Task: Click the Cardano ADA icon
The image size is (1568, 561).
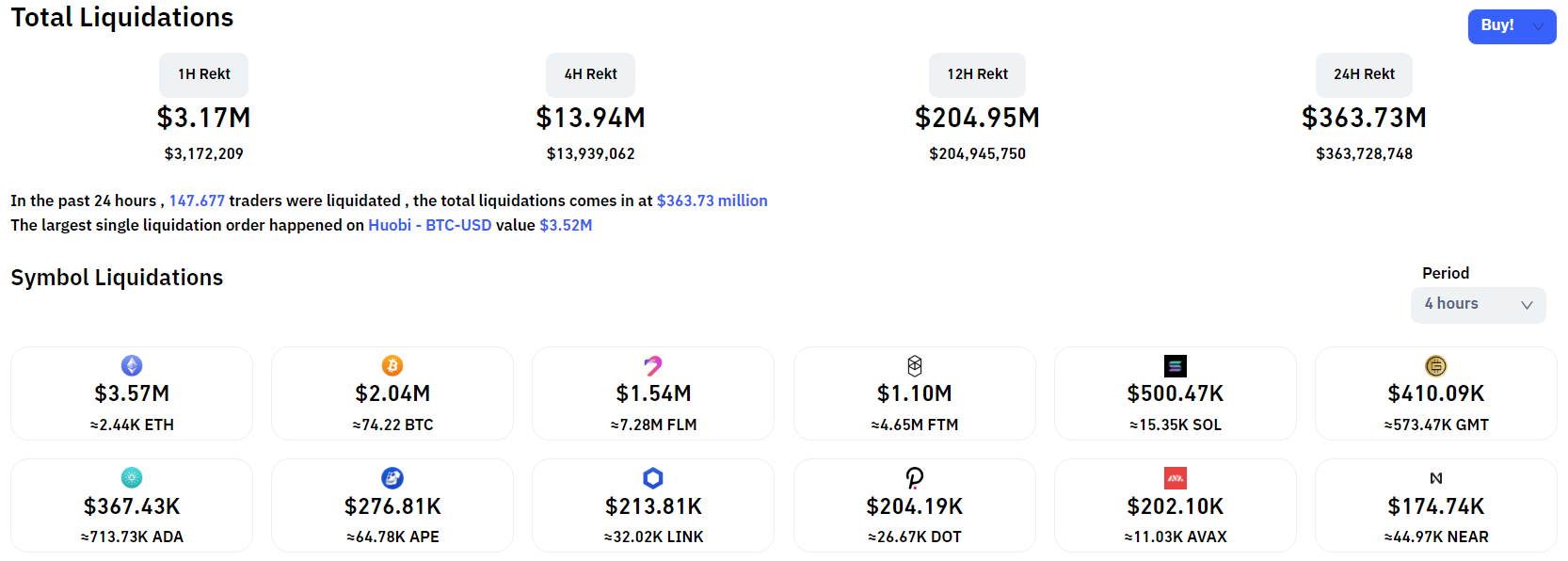Action: pos(132,478)
